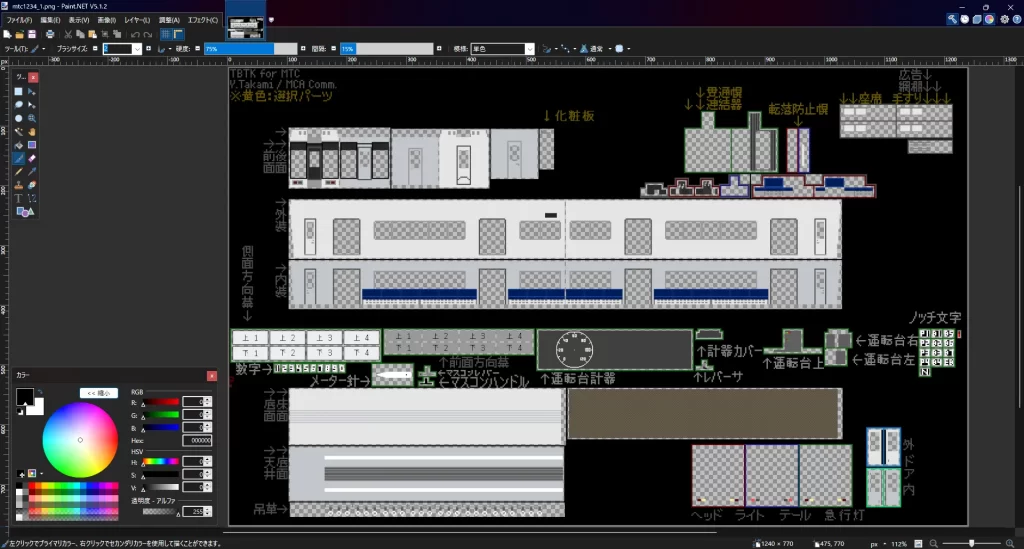Open the レイヤー(L) menu
This screenshot has width=1024, height=549.
point(139,20)
